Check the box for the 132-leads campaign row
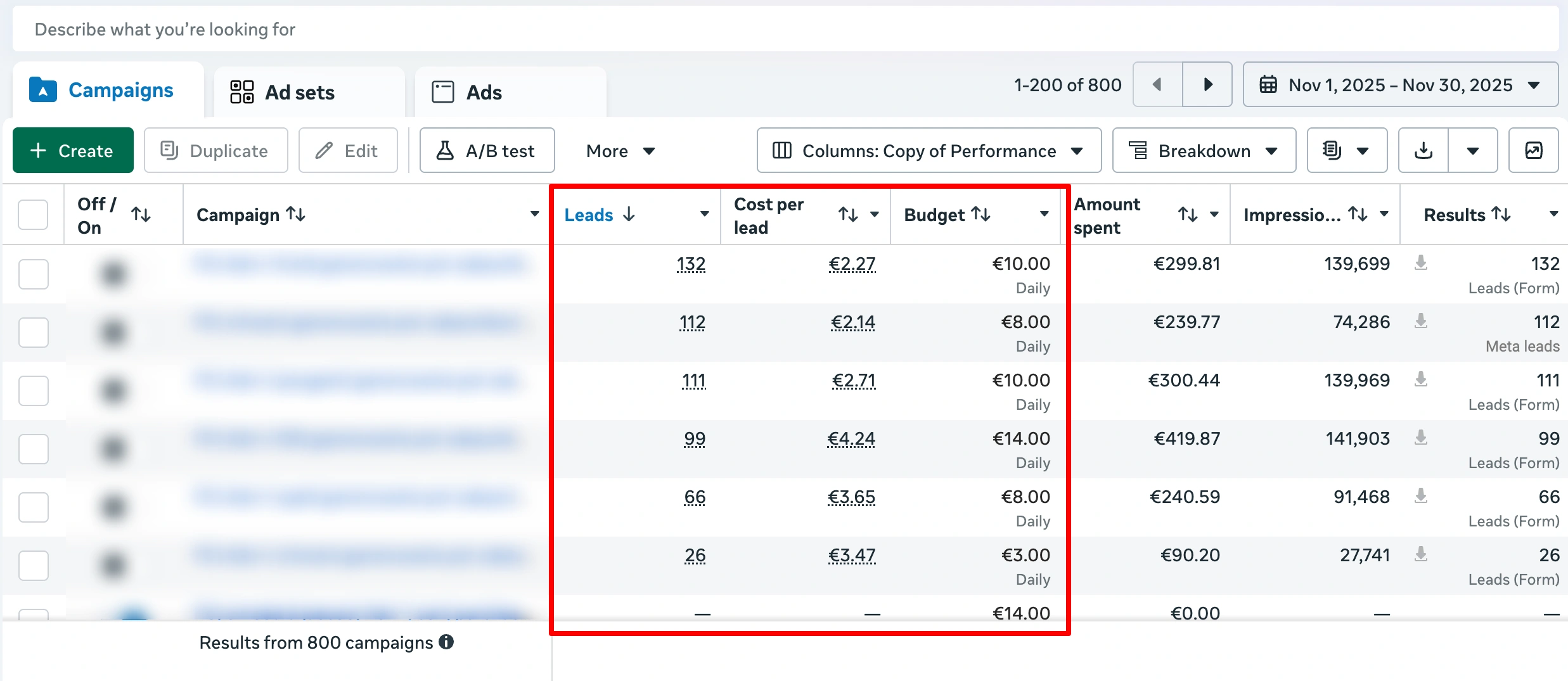 [x=33, y=274]
